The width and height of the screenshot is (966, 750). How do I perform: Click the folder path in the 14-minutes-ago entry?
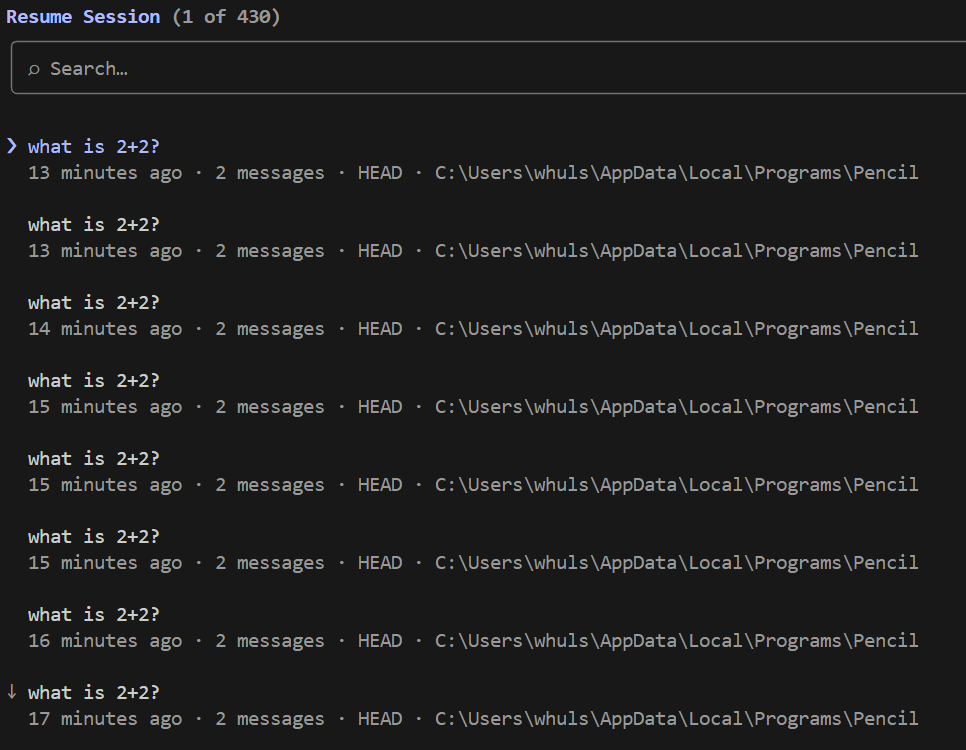coord(676,329)
